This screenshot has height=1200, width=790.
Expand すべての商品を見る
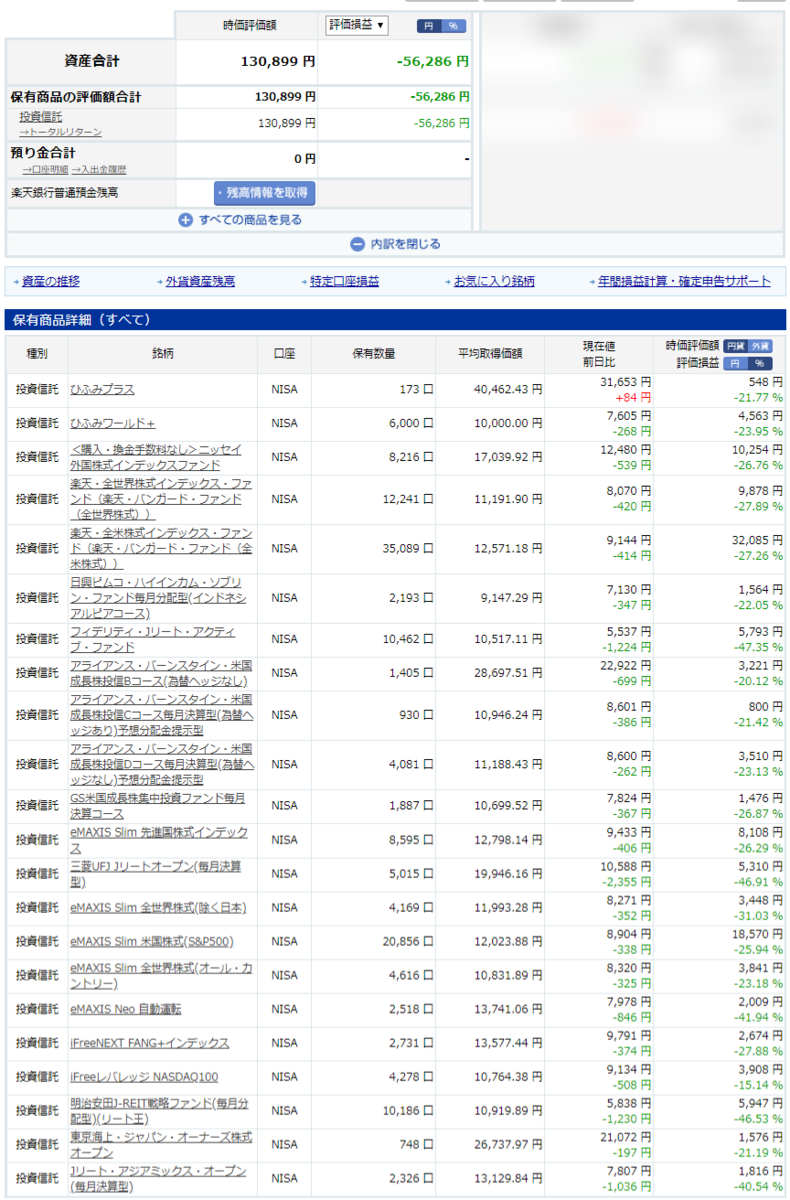point(249,220)
